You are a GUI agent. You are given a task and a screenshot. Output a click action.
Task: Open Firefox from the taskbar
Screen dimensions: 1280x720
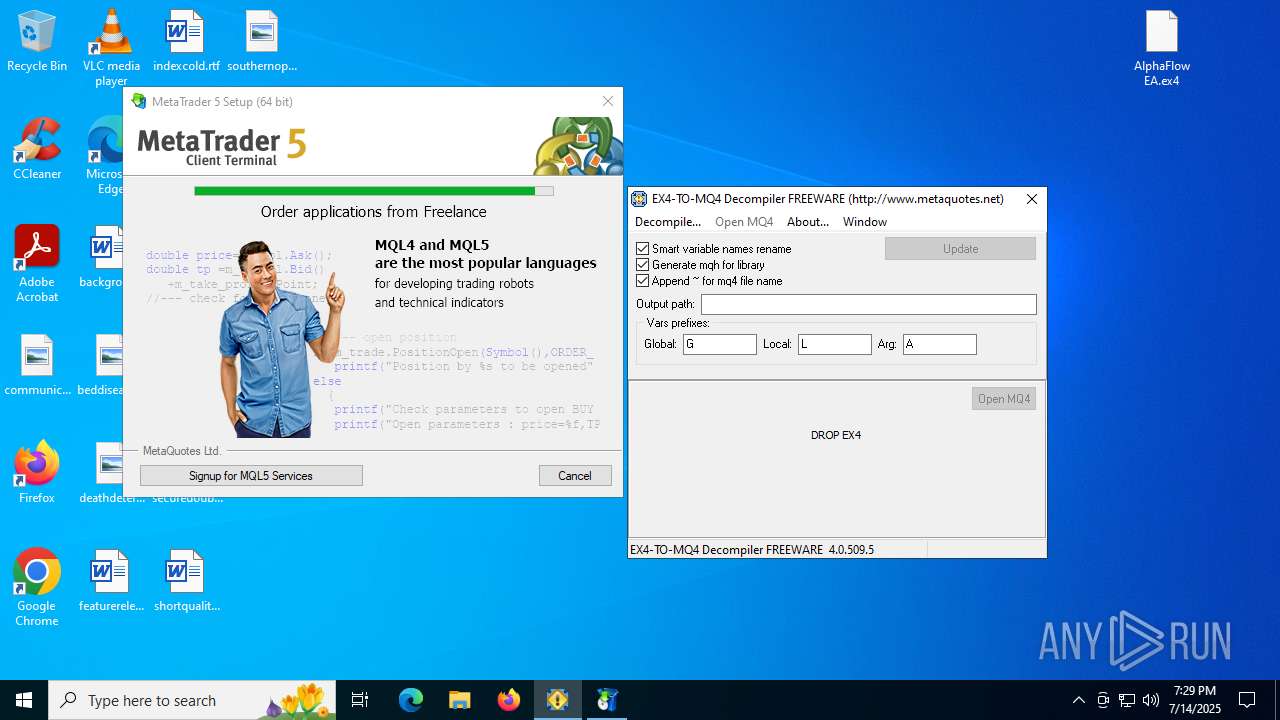509,700
